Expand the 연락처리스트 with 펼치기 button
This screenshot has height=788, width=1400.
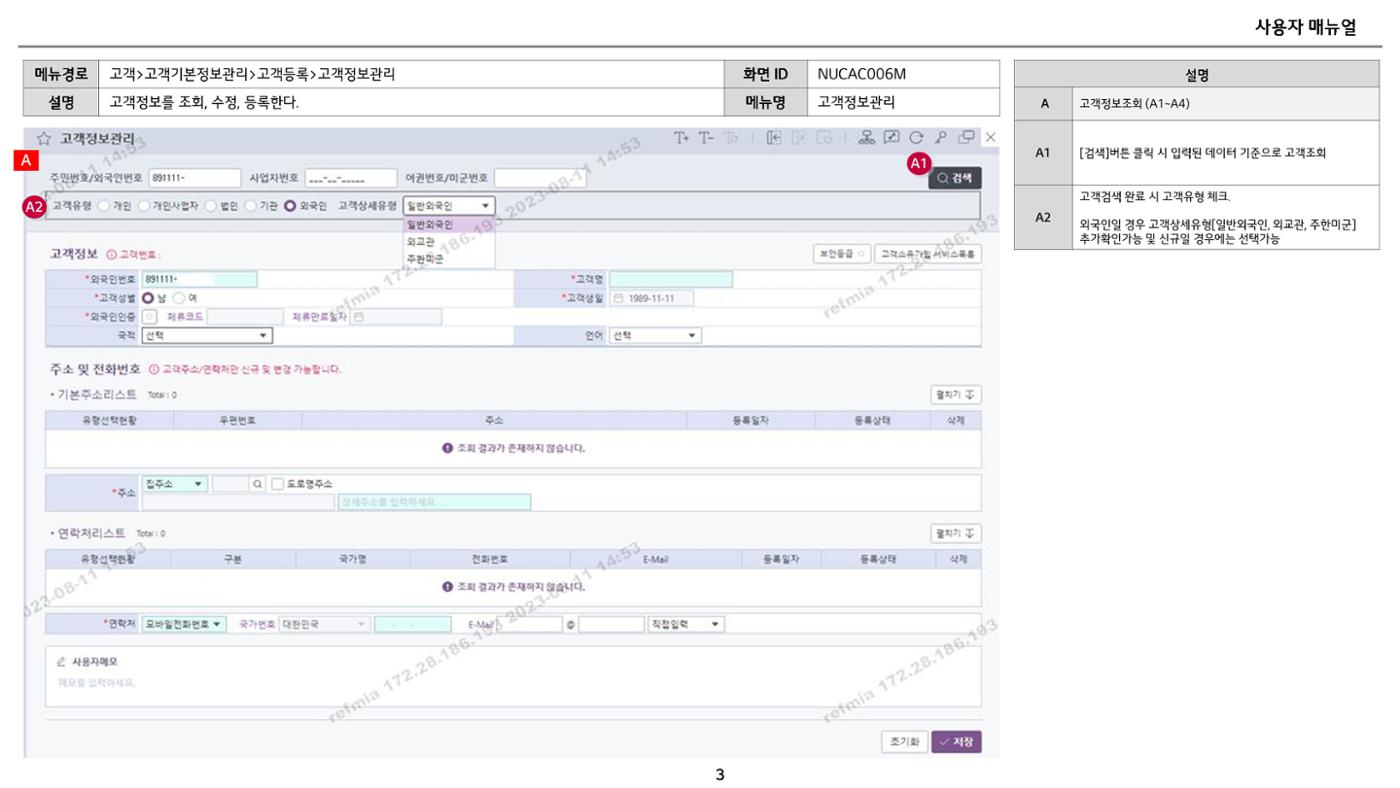(x=955, y=533)
